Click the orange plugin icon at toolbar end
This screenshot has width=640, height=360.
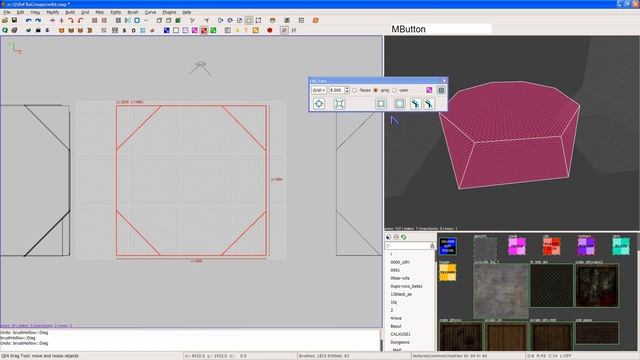click(x=316, y=20)
